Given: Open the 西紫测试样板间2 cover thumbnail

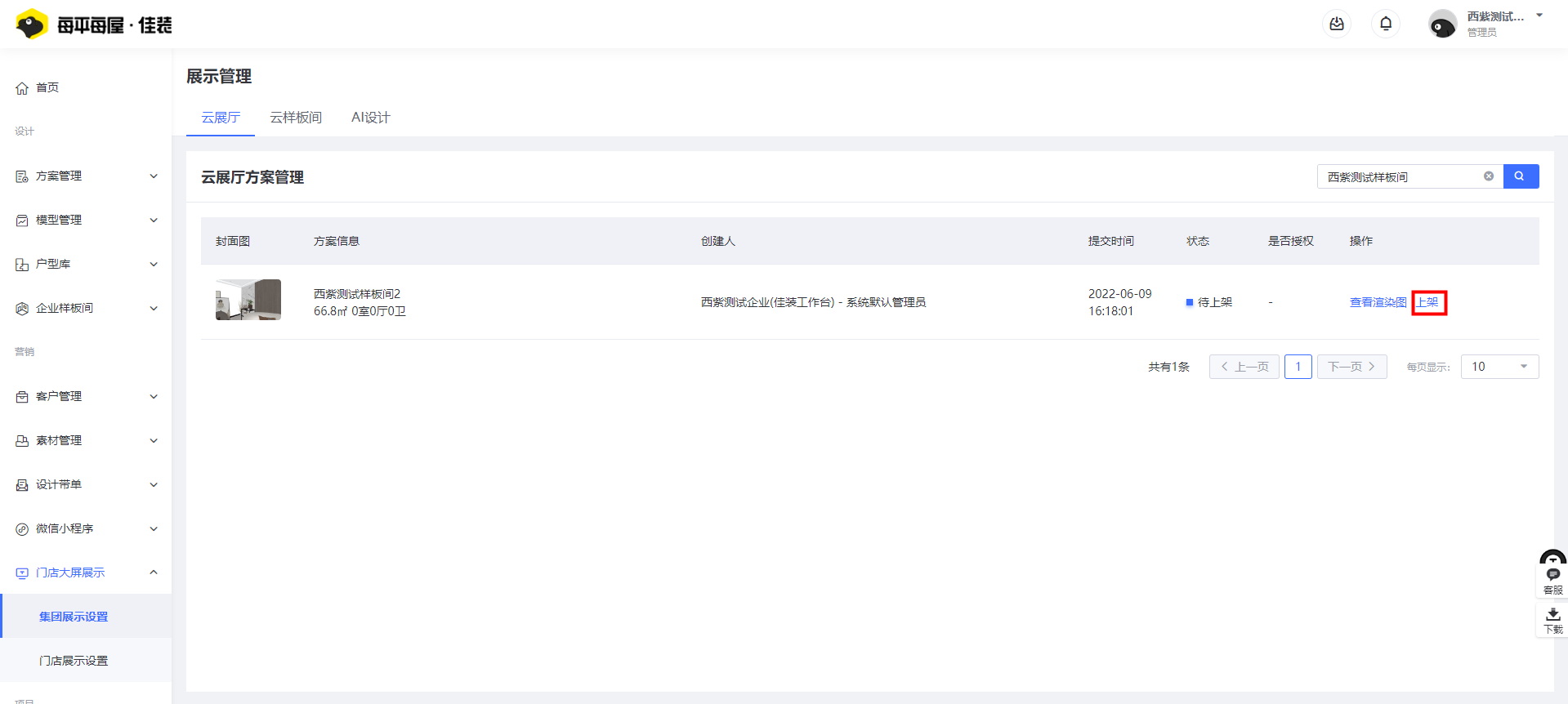Looking at the screenshot, I should (x=248, y=300).
